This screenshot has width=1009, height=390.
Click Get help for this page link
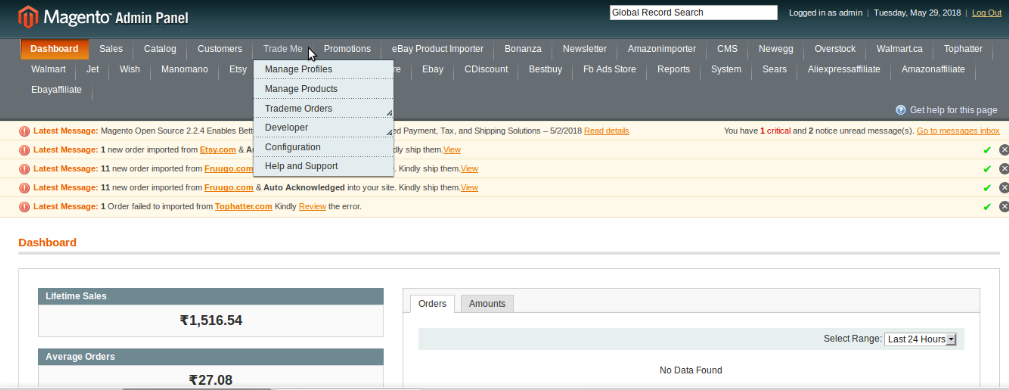(953, 110)
